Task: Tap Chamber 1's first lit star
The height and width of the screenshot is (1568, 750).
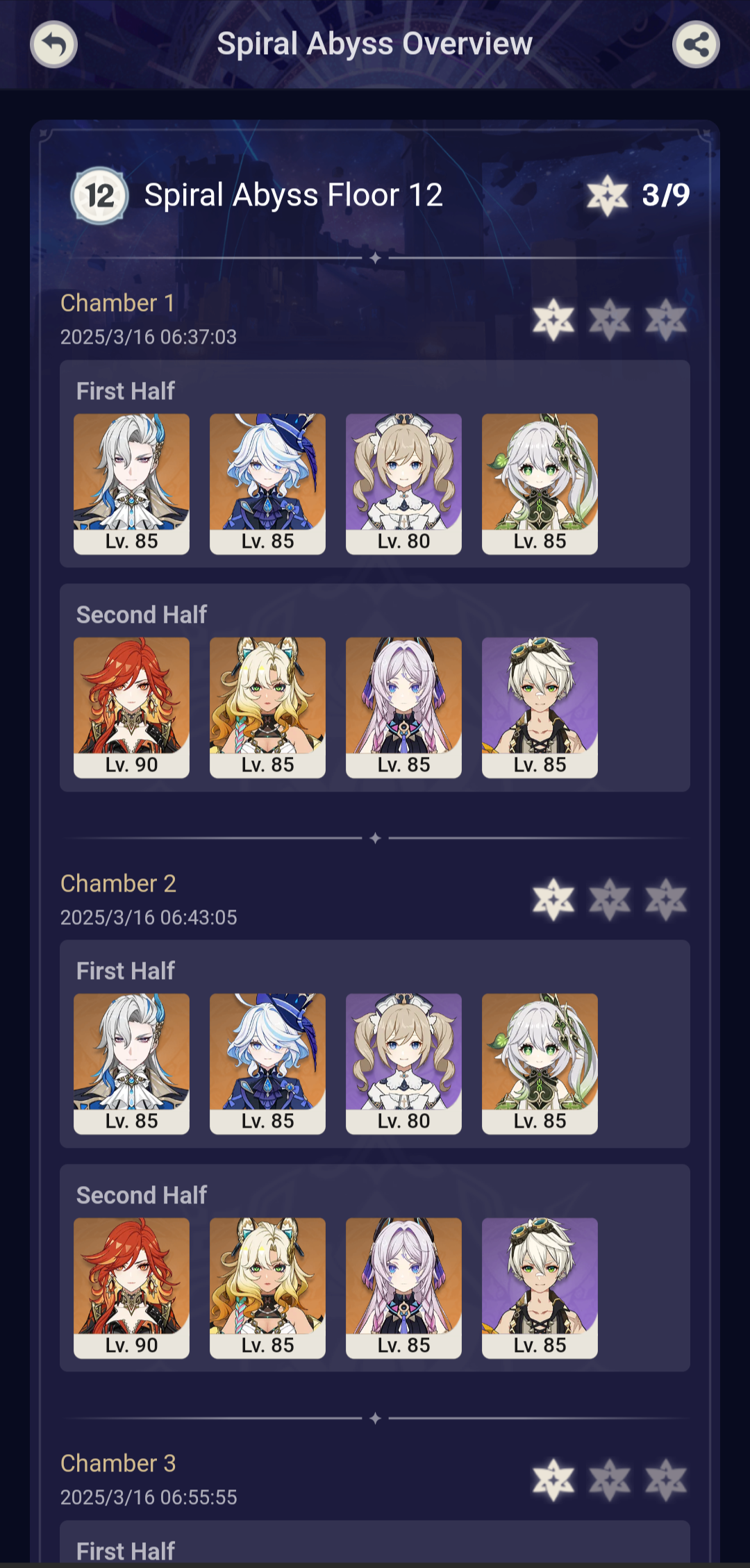Action: (x=553, y=320)
